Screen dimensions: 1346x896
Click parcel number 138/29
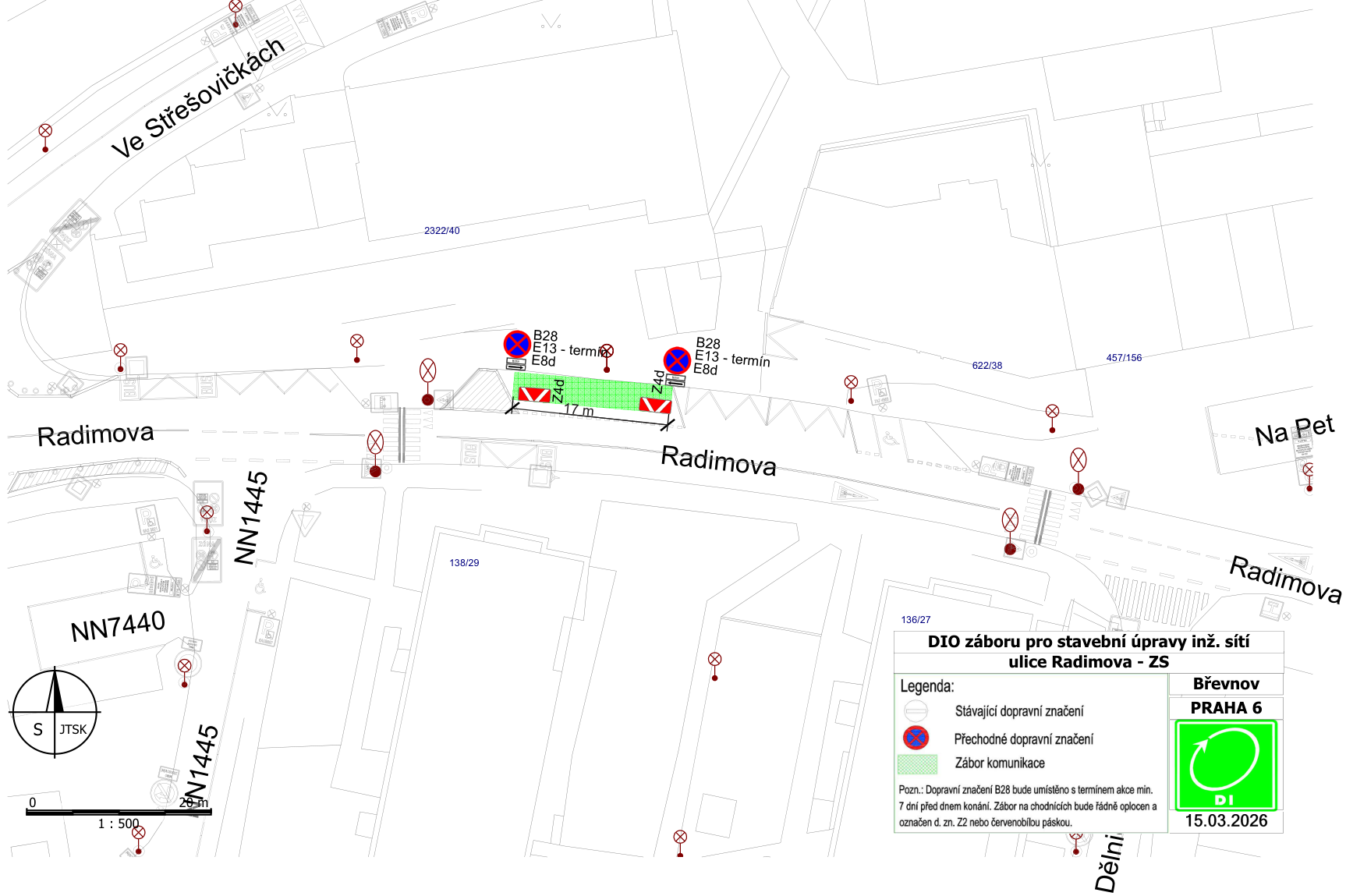point(464,563)
